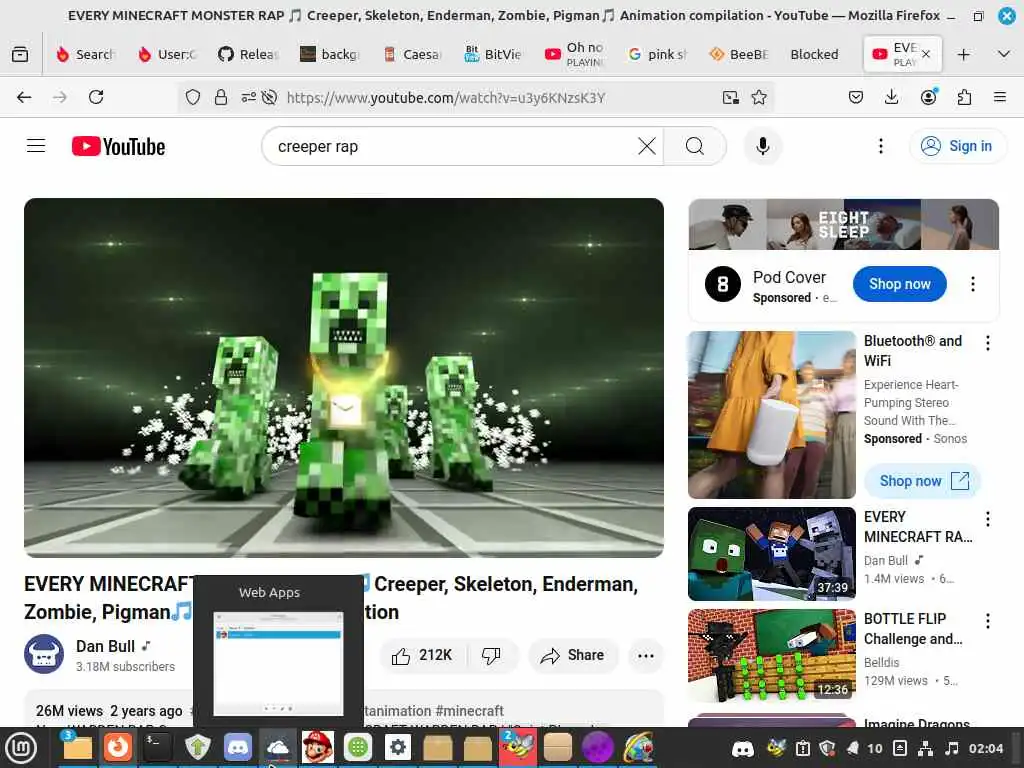Open the terminal from taskbar
1024x768 pixels.
tap(157, 748)
